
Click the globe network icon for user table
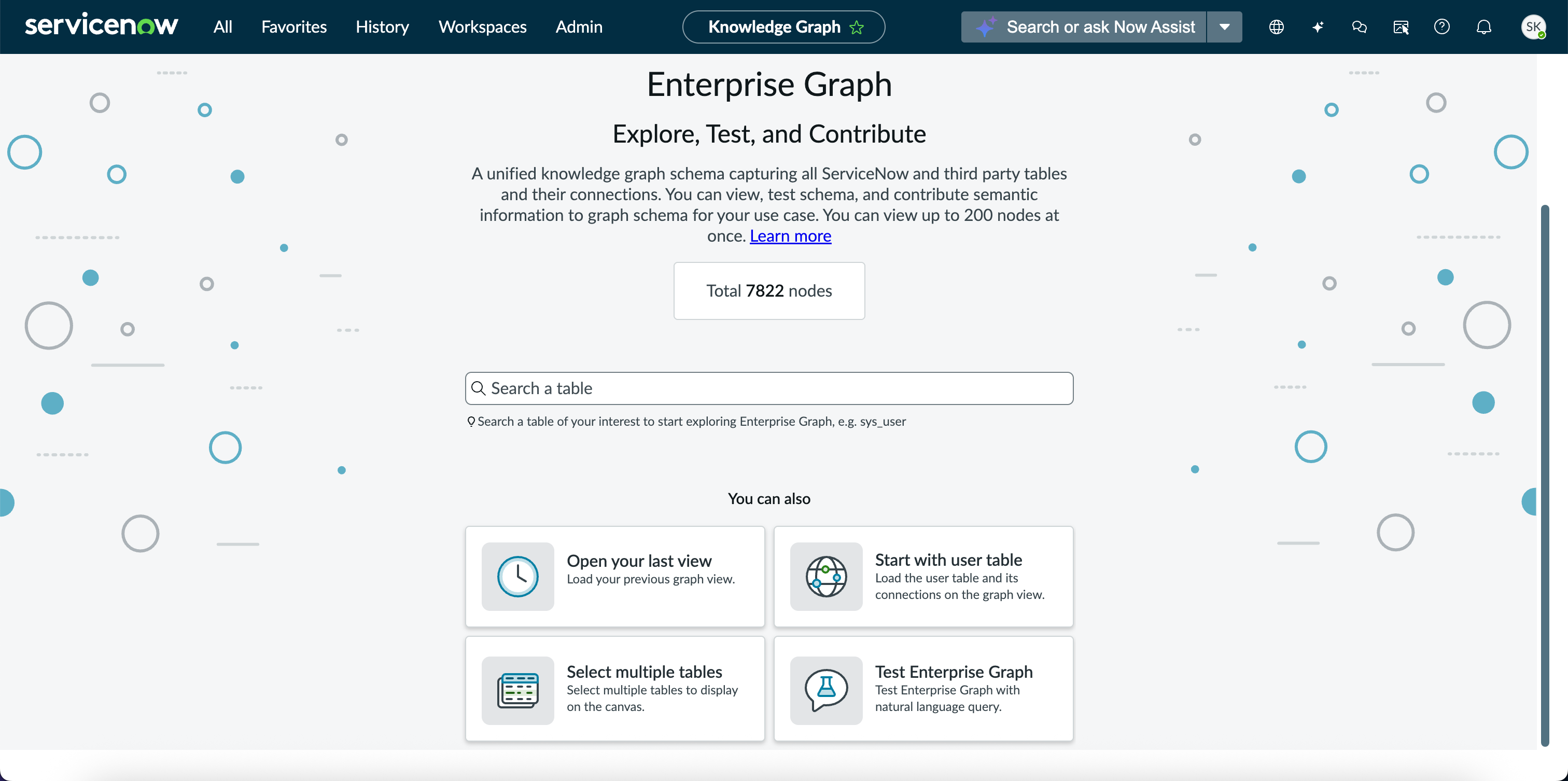pos(826,577)
